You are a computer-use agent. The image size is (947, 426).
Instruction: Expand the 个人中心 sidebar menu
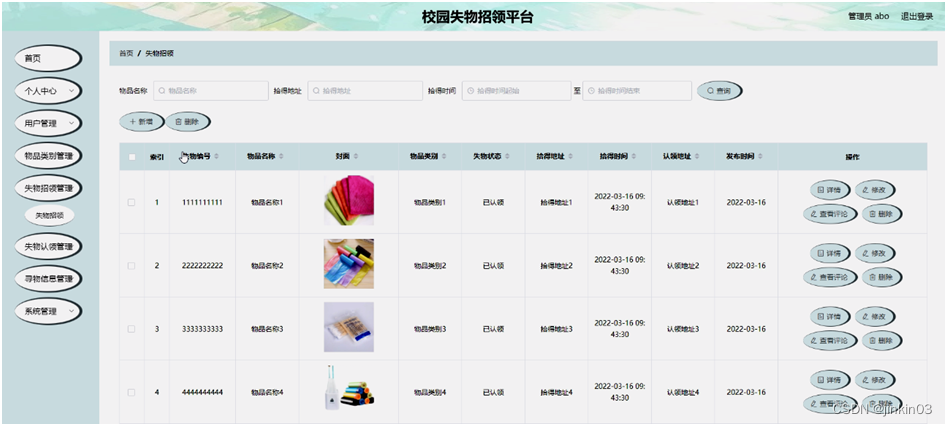click(x=47, y=91)
